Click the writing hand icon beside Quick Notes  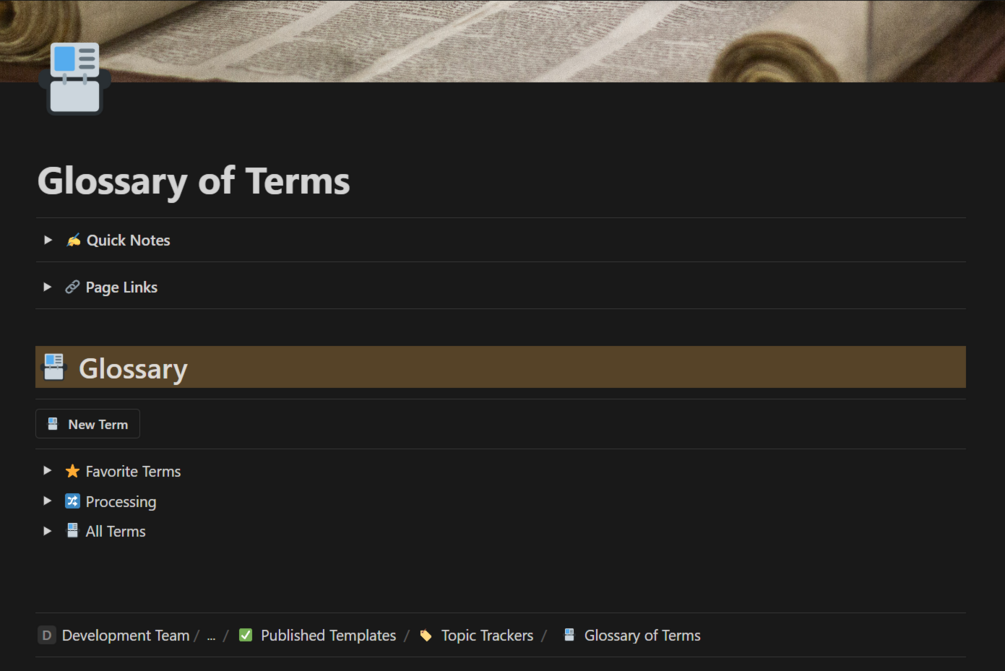73,240
